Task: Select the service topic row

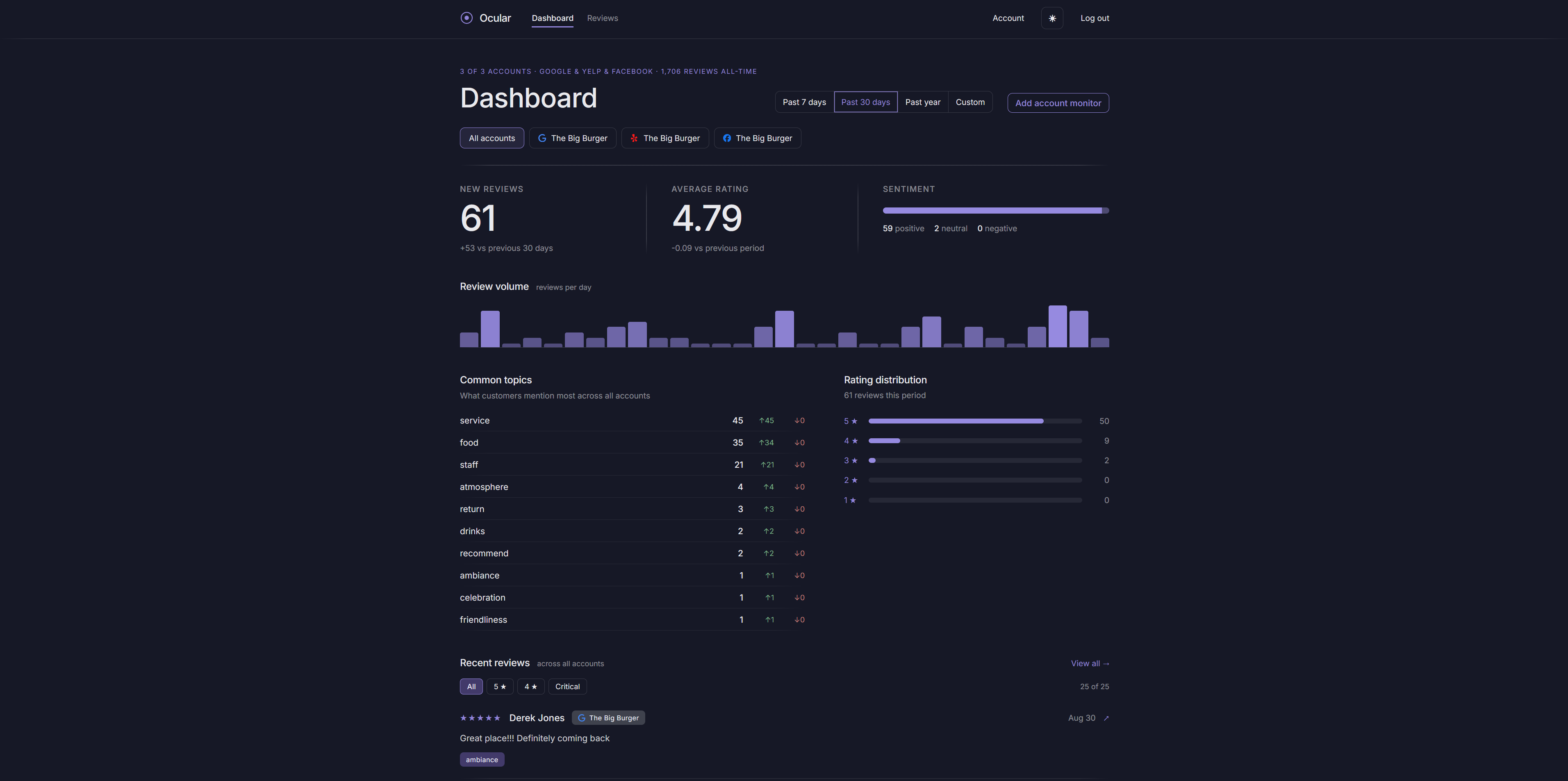Action: pos(633,421)
